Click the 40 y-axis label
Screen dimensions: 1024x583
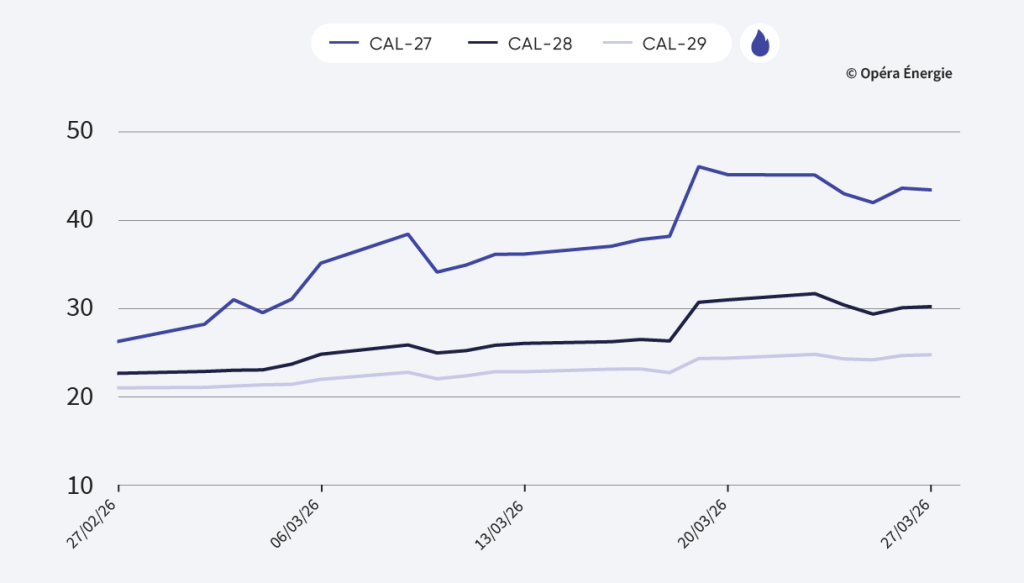[x=78, y=220]
